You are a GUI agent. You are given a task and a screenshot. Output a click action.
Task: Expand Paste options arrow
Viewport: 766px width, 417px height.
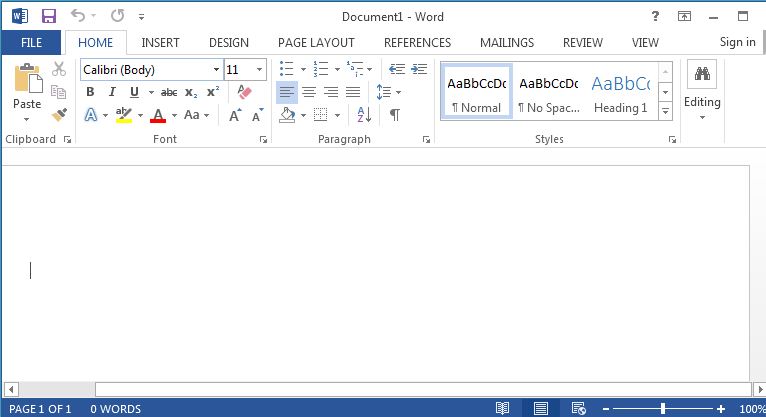coord(26,119)
